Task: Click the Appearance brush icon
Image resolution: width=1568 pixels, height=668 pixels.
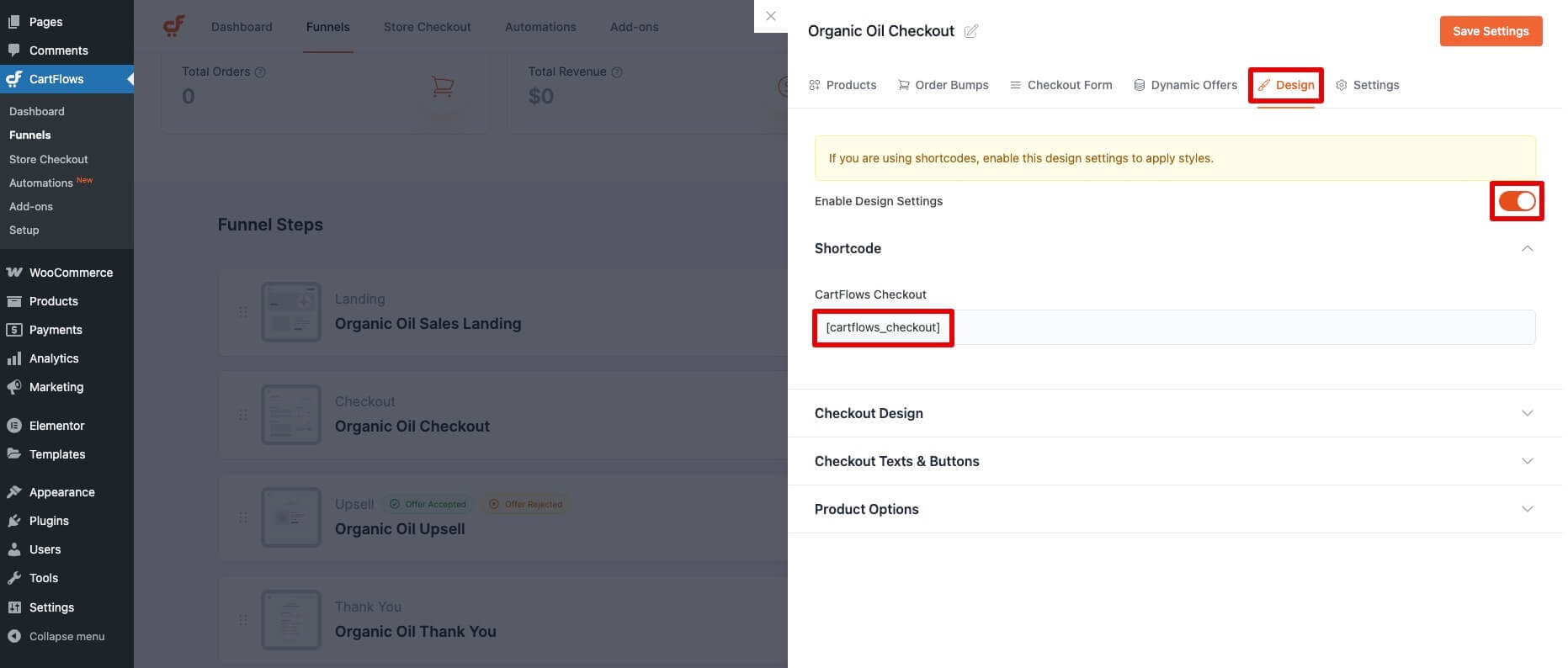Action: click(14, 492)
